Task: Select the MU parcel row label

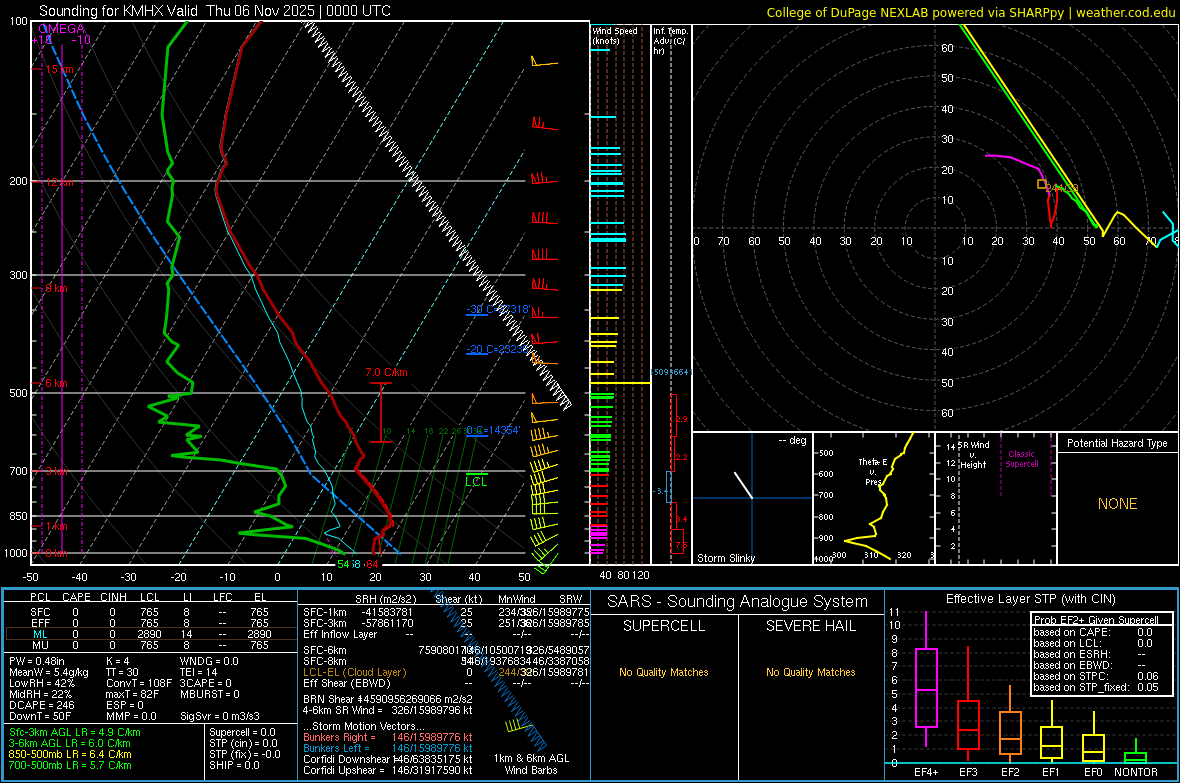Action: (41, 645)
